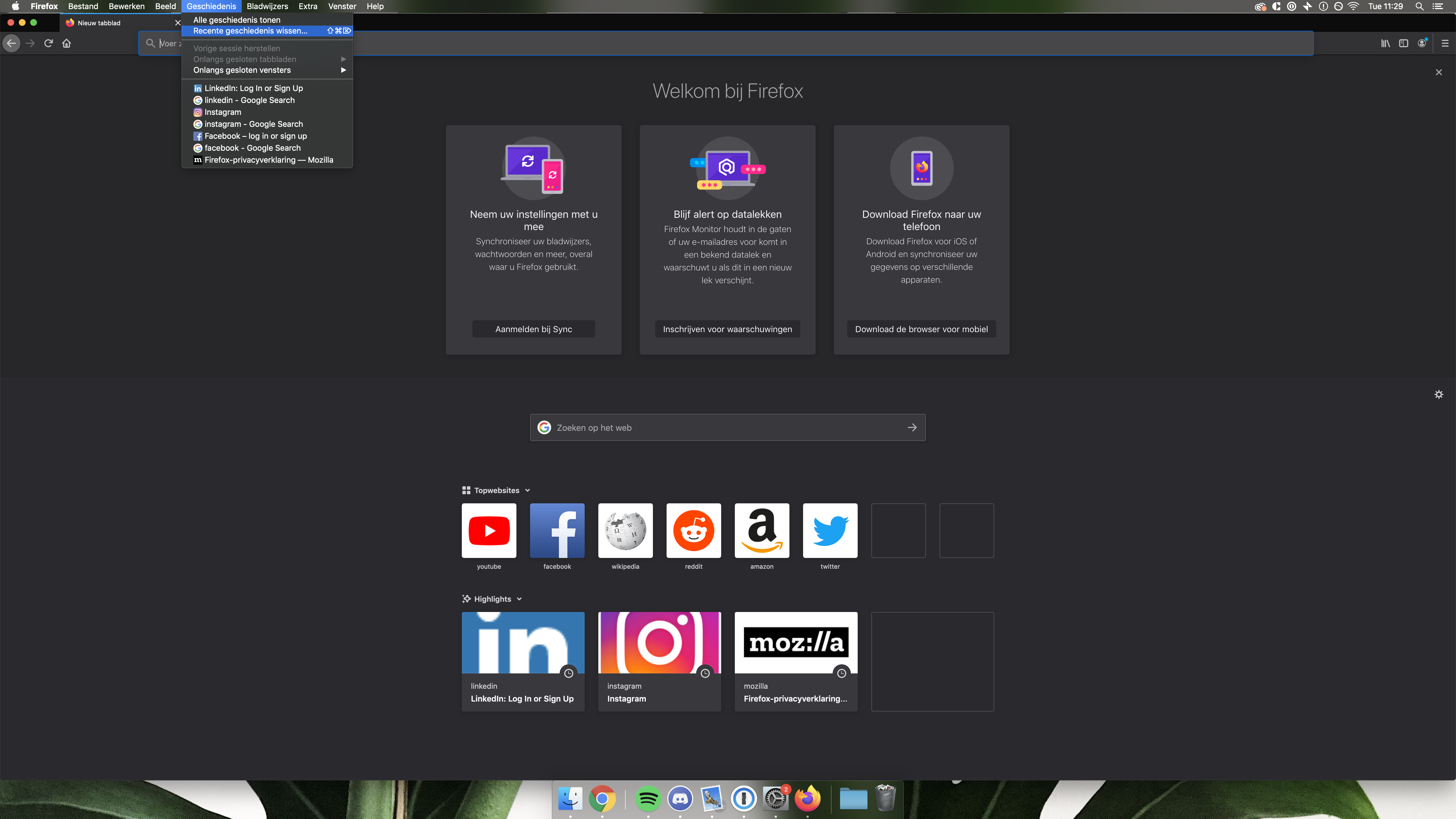
Task: Click submit arrow in web search box
Action: click(x=912, y=427)
